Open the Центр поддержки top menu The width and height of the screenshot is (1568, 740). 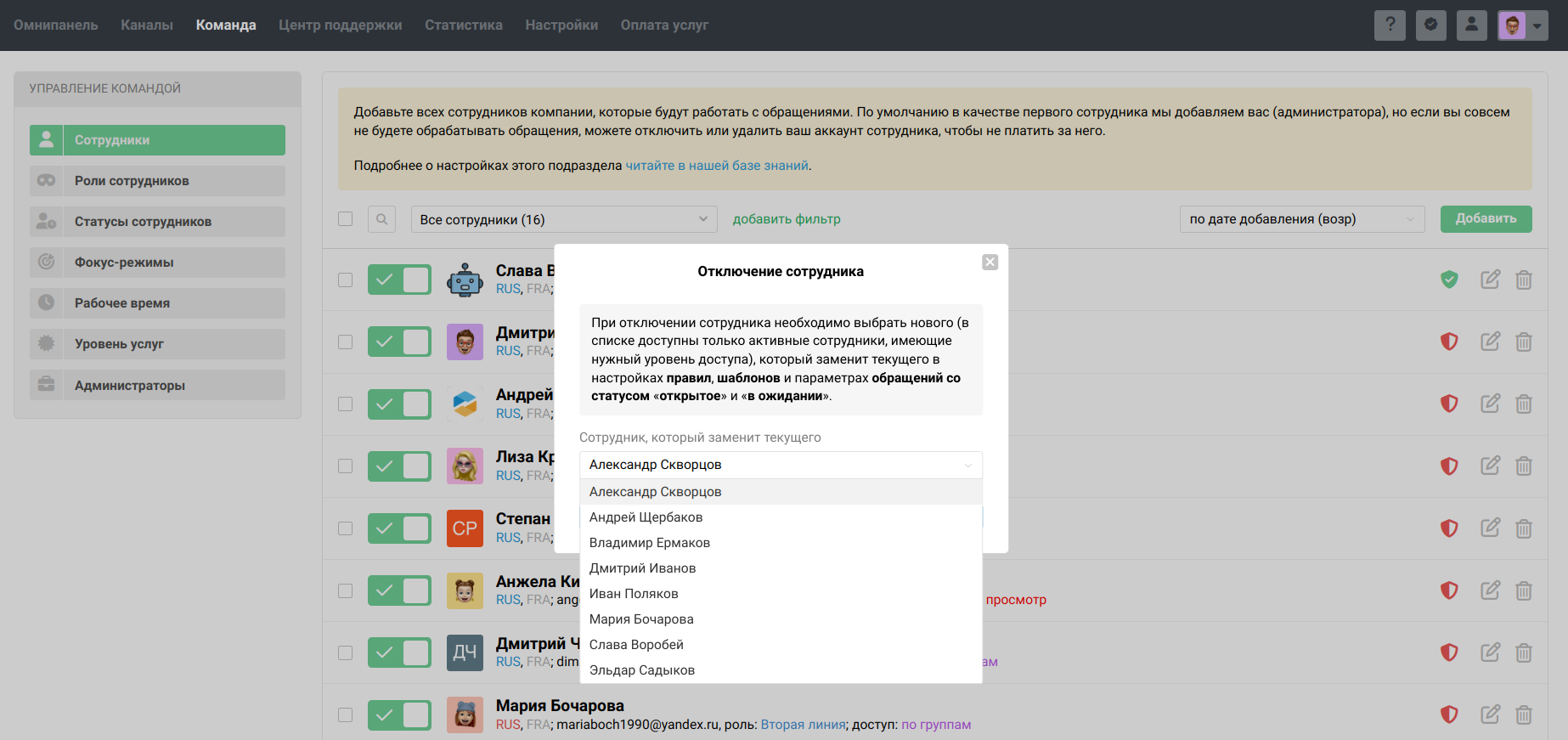341,25
